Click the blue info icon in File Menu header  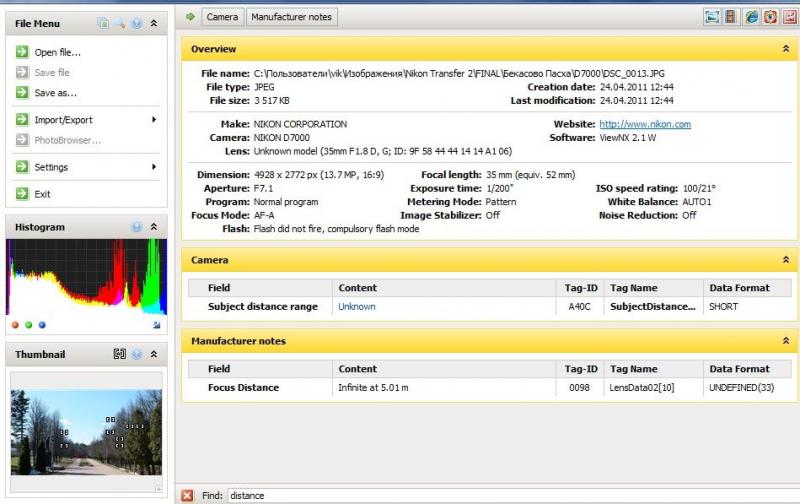click(137, 23)
